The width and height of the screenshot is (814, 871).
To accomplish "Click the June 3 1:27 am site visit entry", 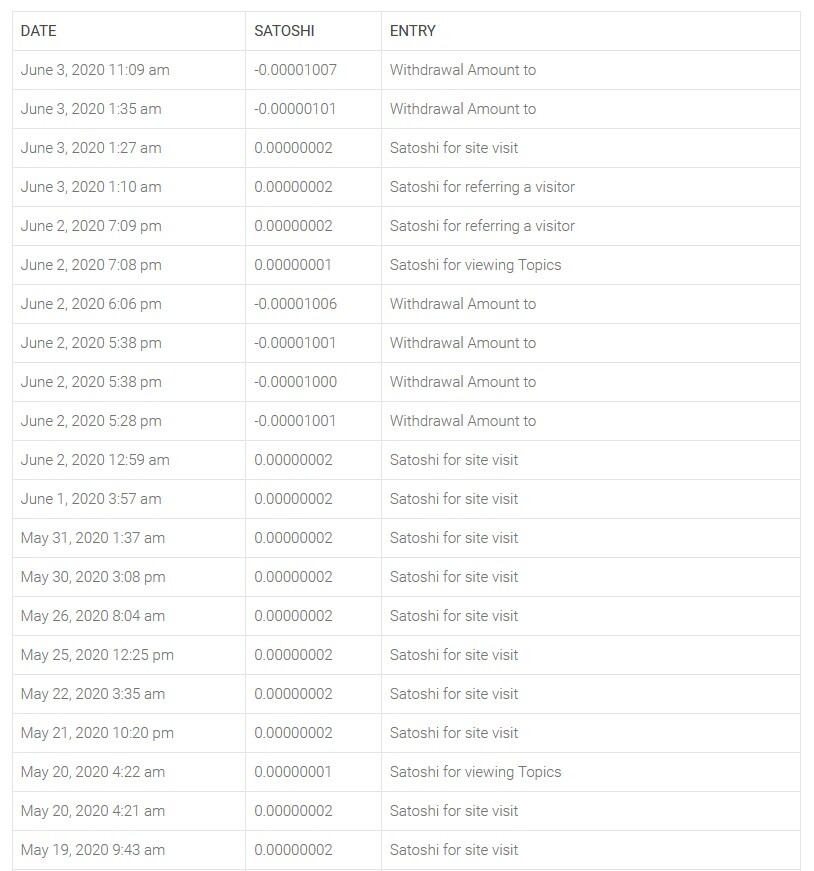I will coord(453,148).
